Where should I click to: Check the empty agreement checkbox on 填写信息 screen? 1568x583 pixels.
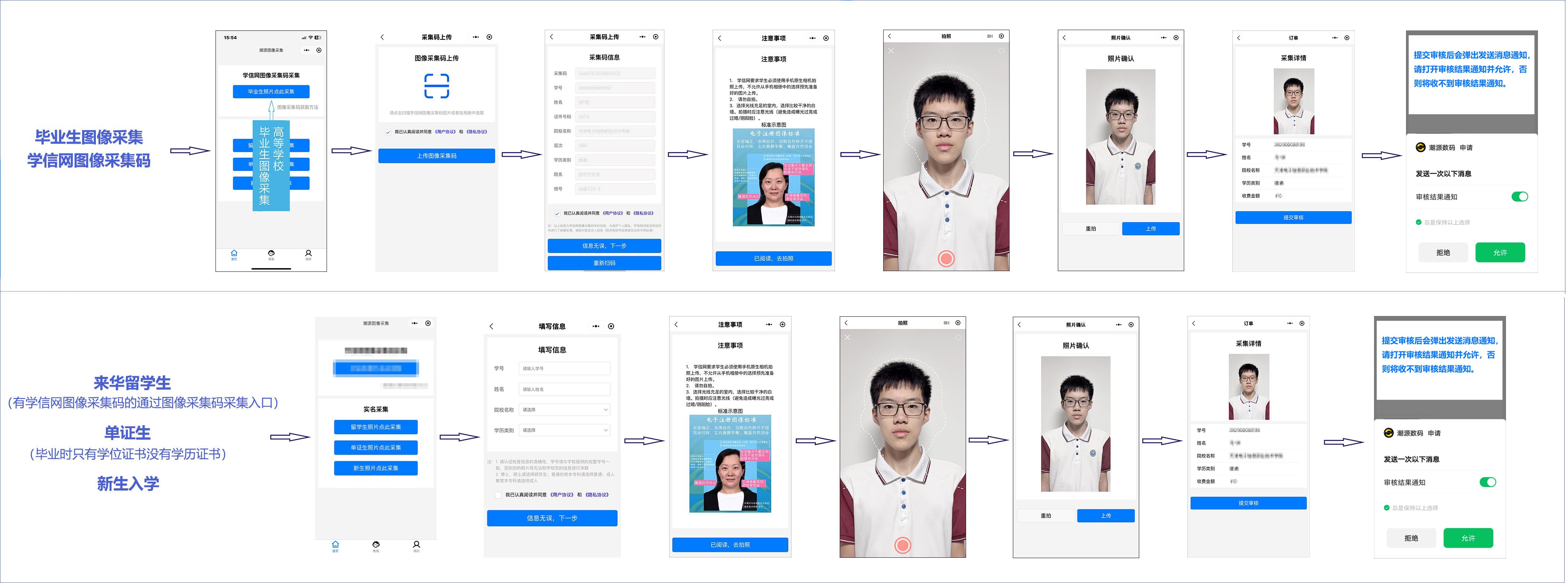[x=498, y=495]
